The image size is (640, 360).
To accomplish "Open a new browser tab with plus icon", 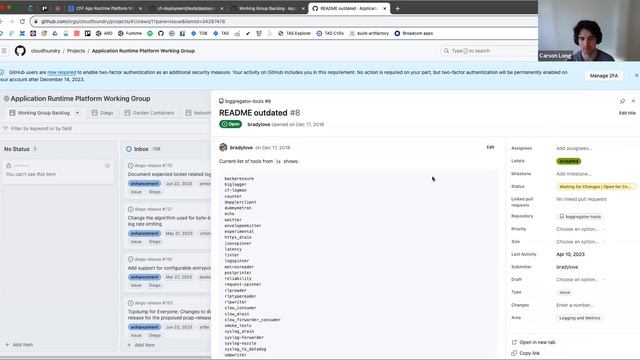I will [397, 8].
